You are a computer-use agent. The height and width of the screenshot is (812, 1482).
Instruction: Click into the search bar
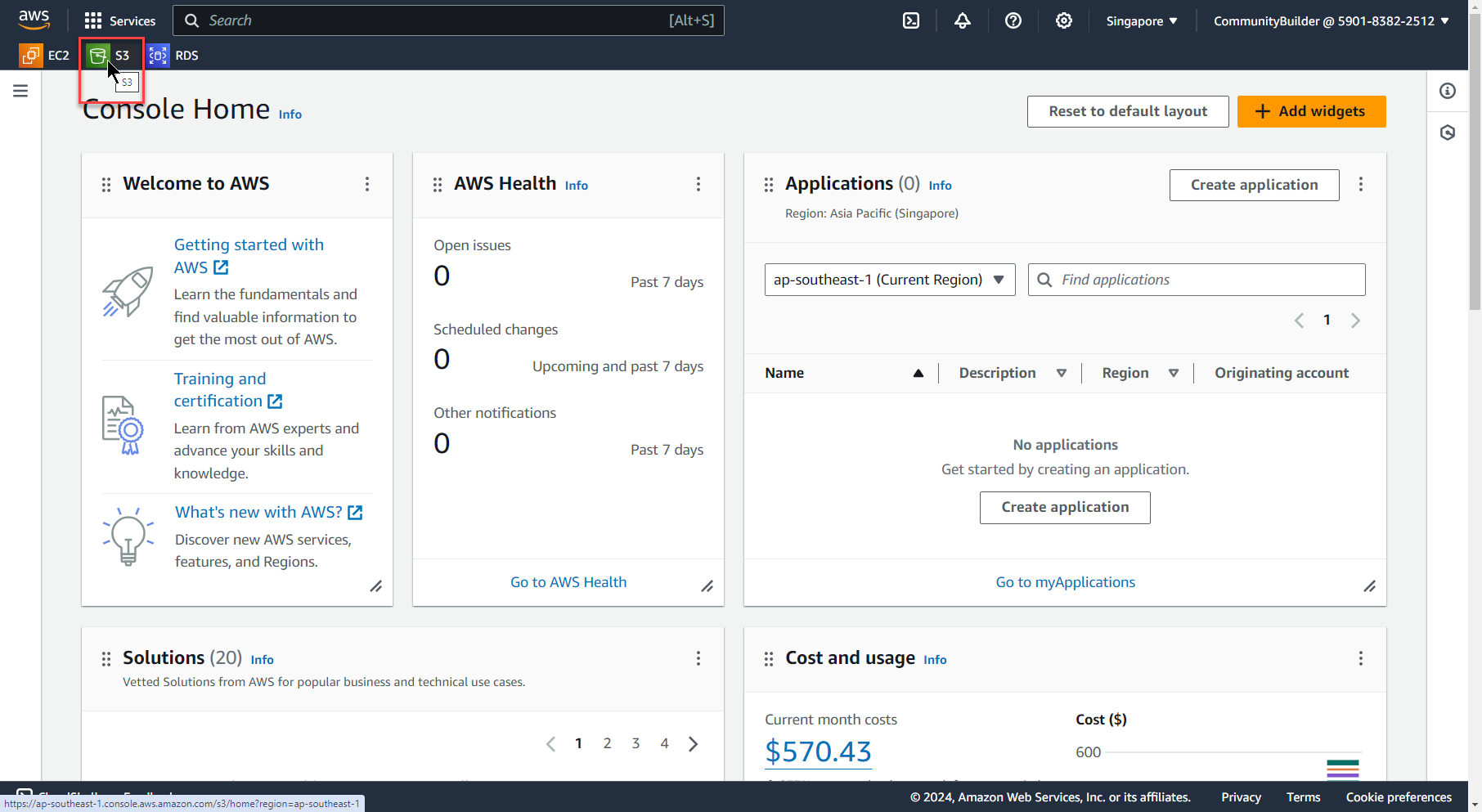pos(448,20)
